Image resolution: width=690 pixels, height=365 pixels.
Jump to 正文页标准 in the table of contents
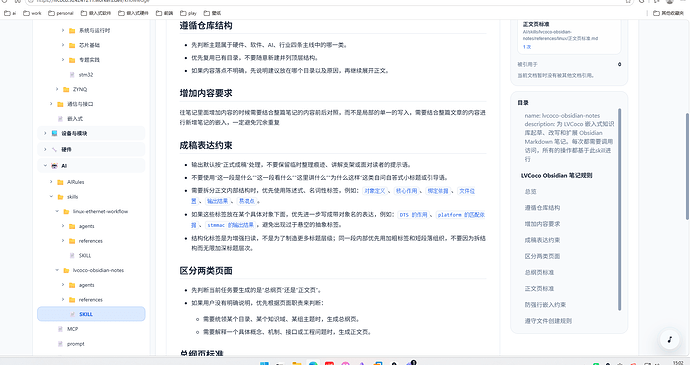pos(539,289)
